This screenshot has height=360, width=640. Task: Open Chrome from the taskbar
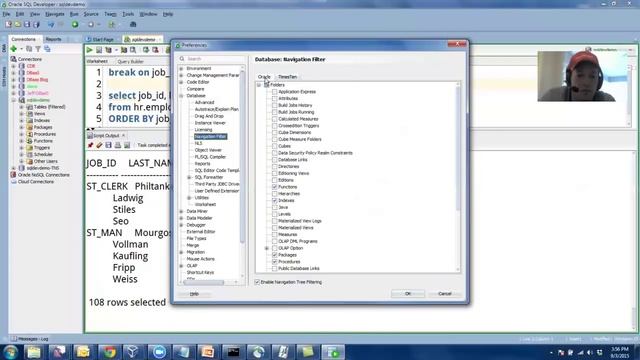coord(109,352)
